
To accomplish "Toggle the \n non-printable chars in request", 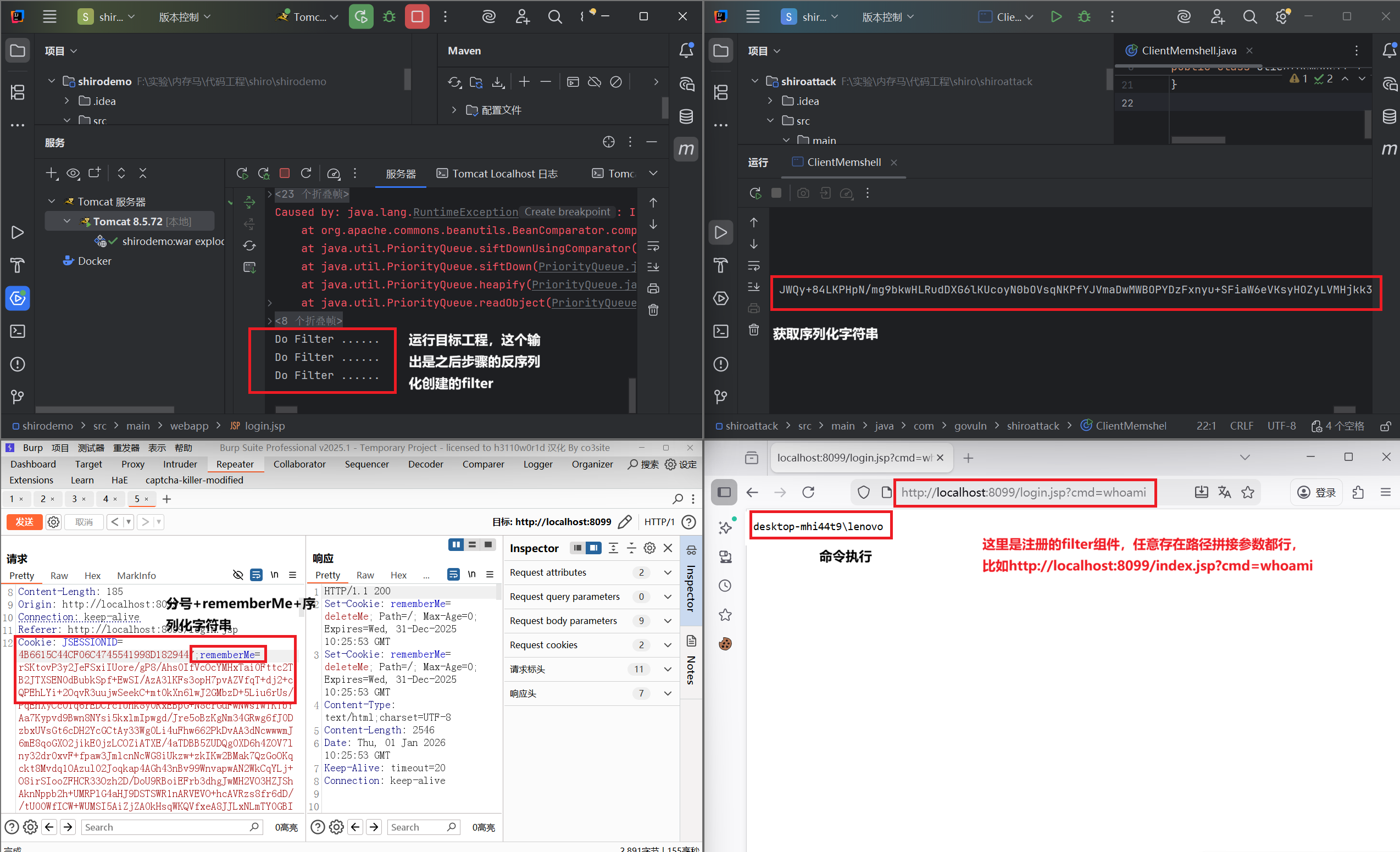I will 274,575.
